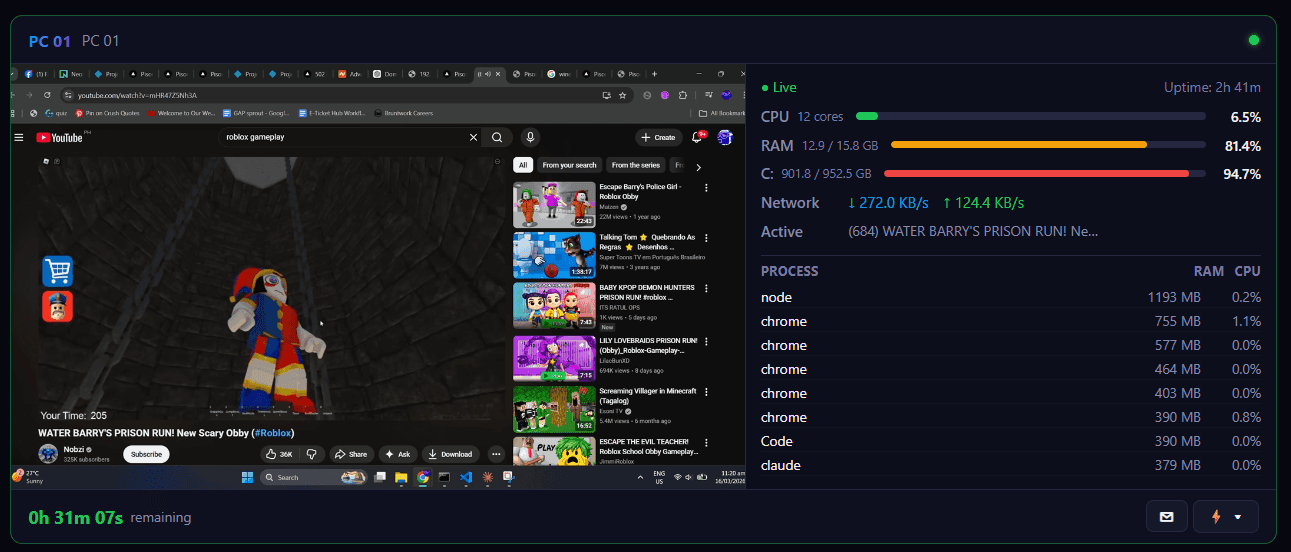This screenshot has height=552, width=1291.
Task: Open the quiz bookmark
Action: [x=55, y=113]
